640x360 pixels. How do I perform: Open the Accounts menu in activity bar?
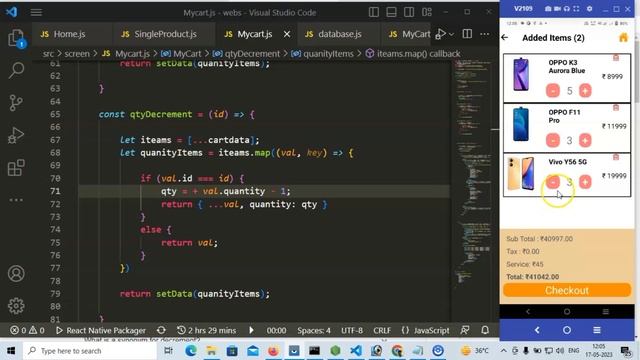[16, 273]
